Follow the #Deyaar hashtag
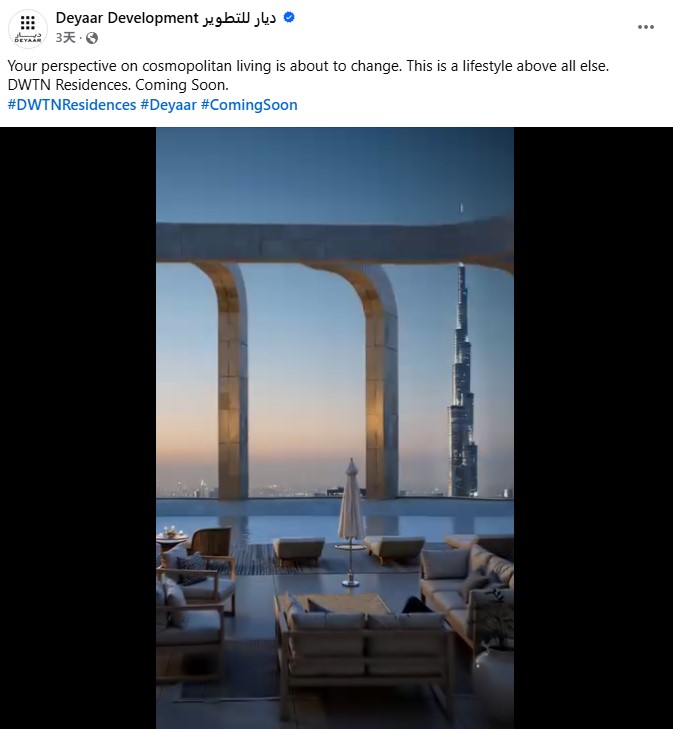This screenshot has height=729, width=673. [169, 105]
